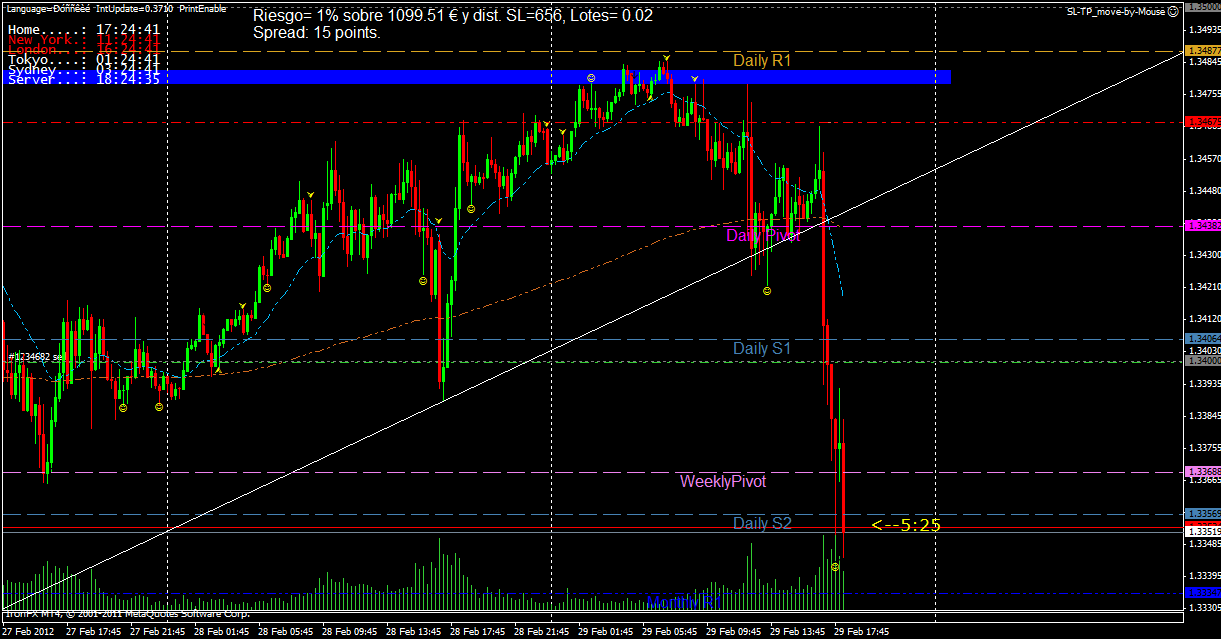Select the Daily S2 label
The image size is (1221, 639).
[x=762, y=523]
